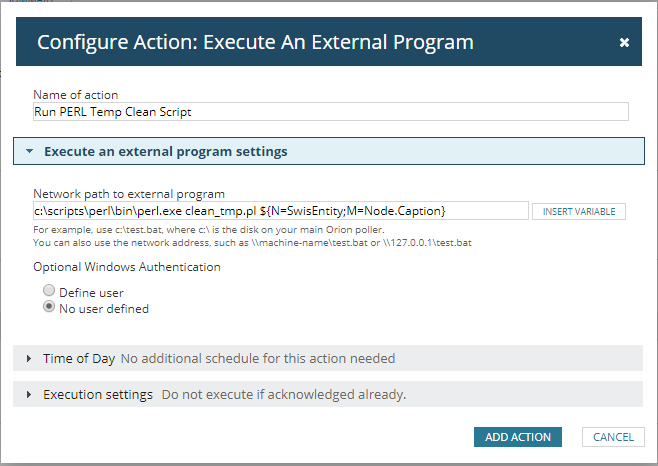Click the CANCEL button
This screenshot has width=658, height=466.
pos(613,437)
